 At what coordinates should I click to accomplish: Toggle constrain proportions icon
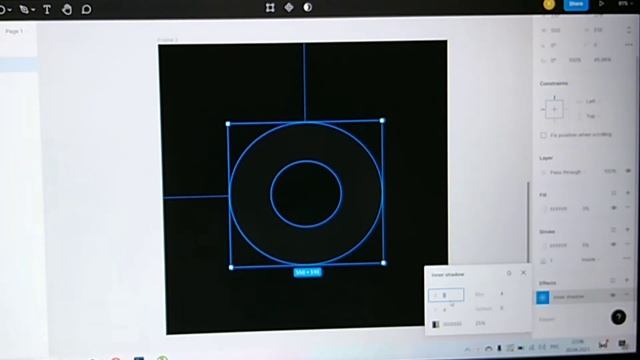(629, 30)
